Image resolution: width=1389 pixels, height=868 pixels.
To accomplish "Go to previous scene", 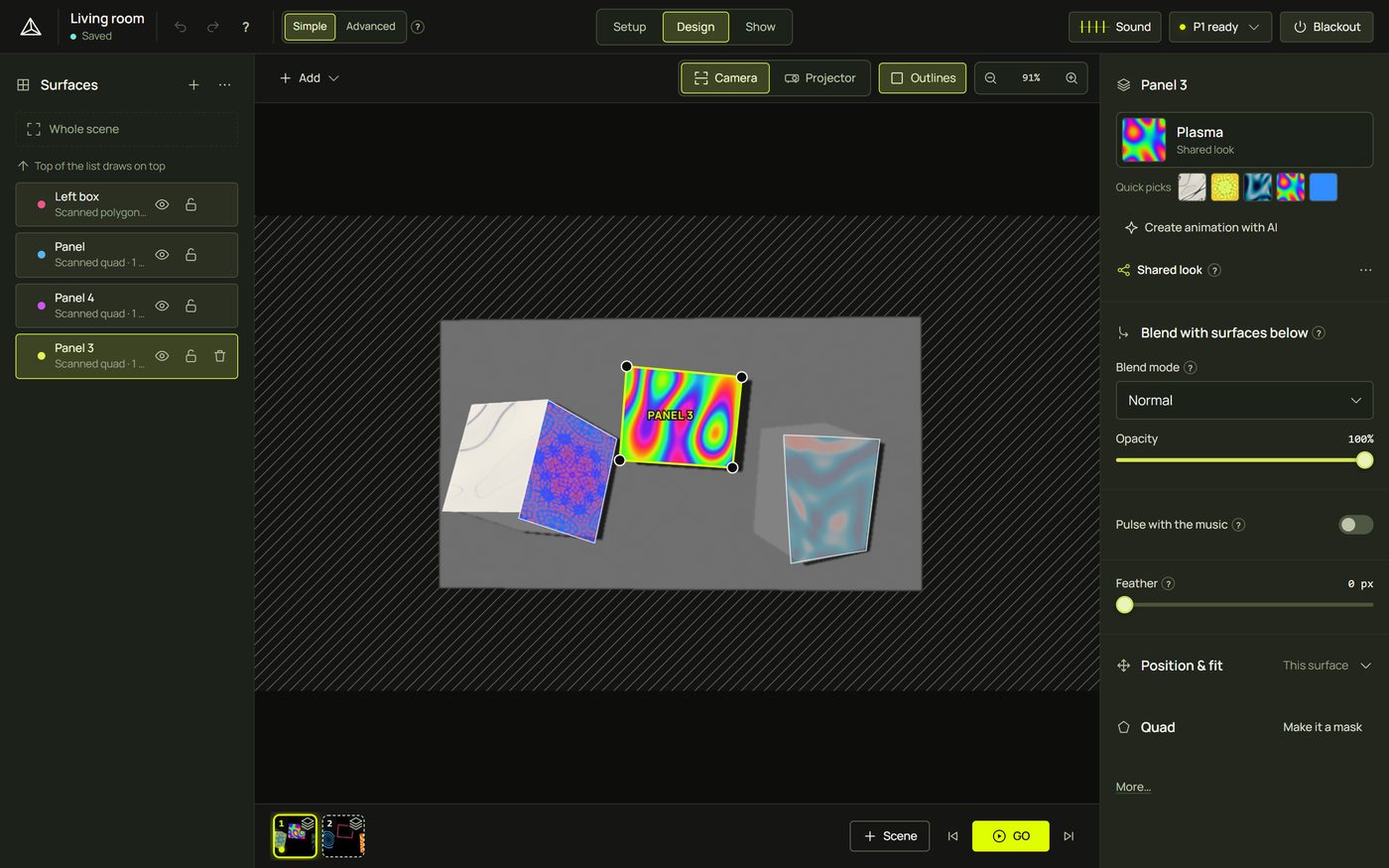I will [952, 836].
